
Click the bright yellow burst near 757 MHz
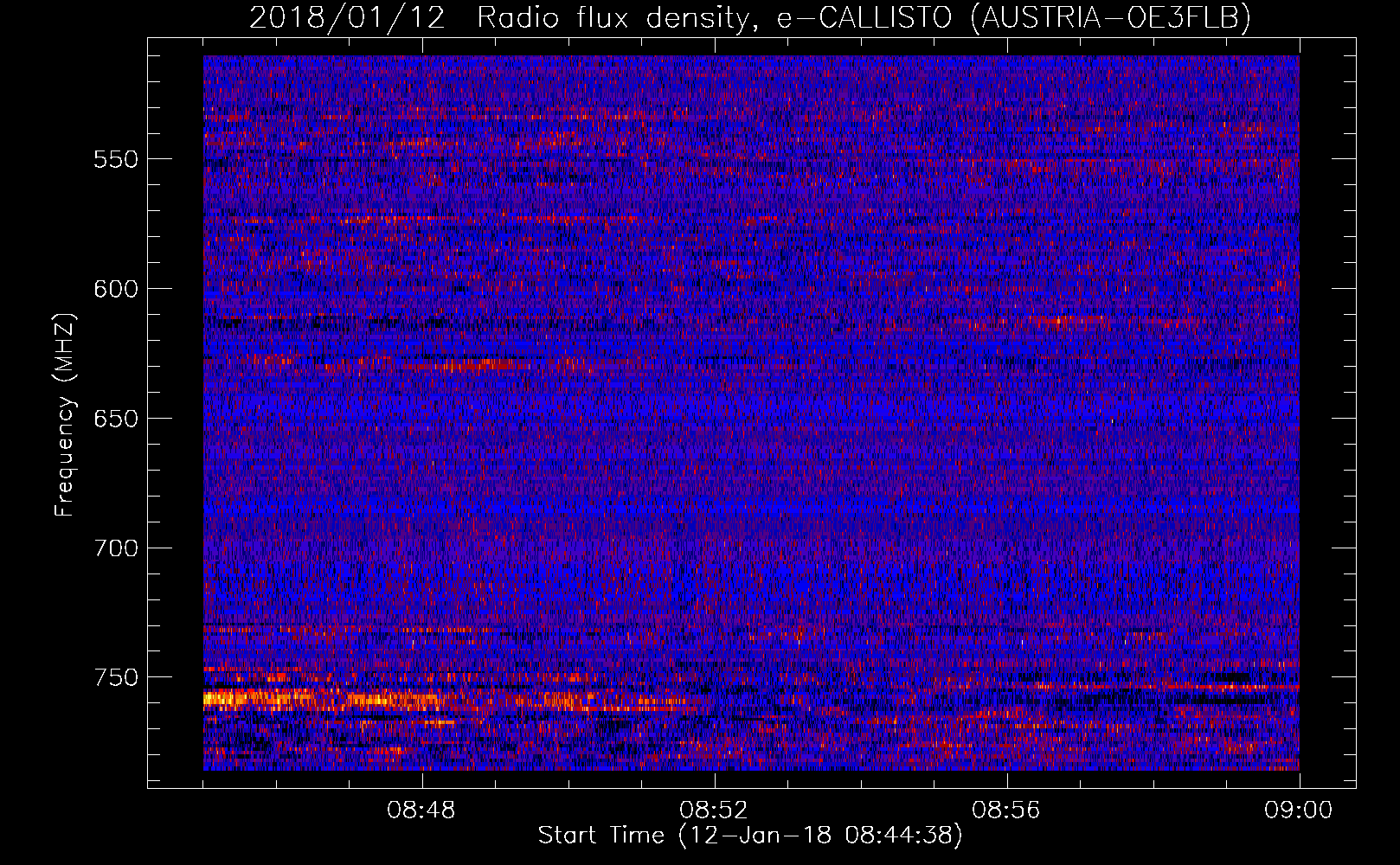(260, 698)
